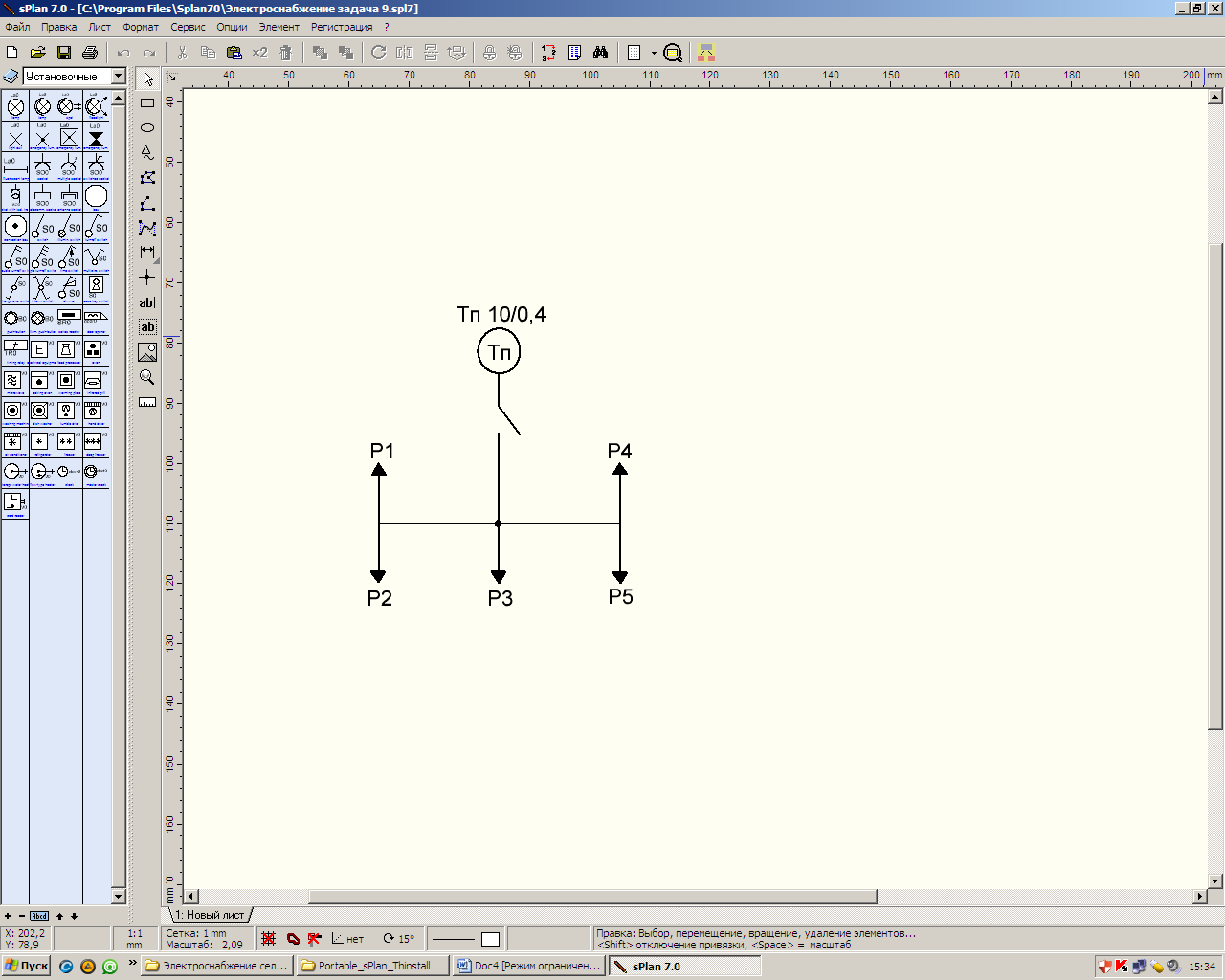Create a new document with the New icon

coord(12,53)
